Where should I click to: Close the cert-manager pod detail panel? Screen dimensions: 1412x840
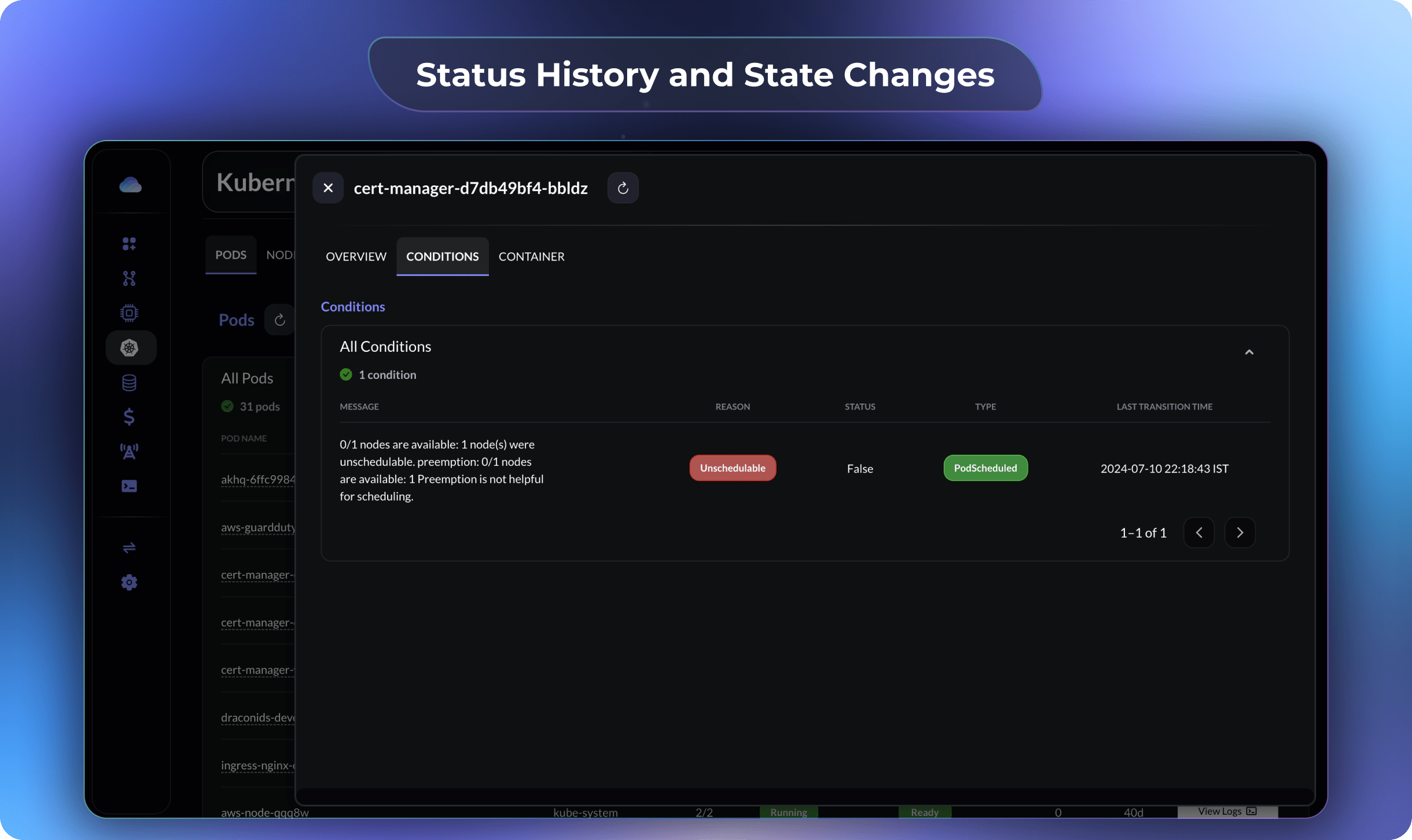coord(328,188)
